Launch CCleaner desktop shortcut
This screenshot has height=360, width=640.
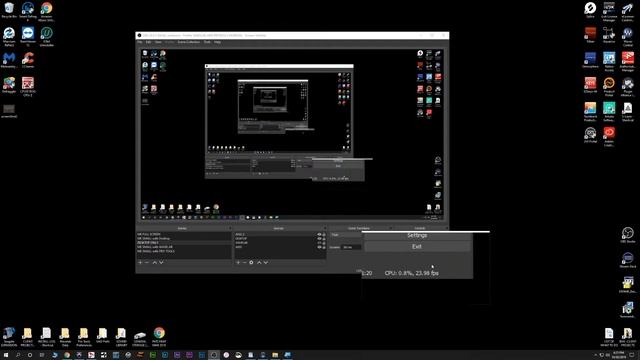coord(28,60)
